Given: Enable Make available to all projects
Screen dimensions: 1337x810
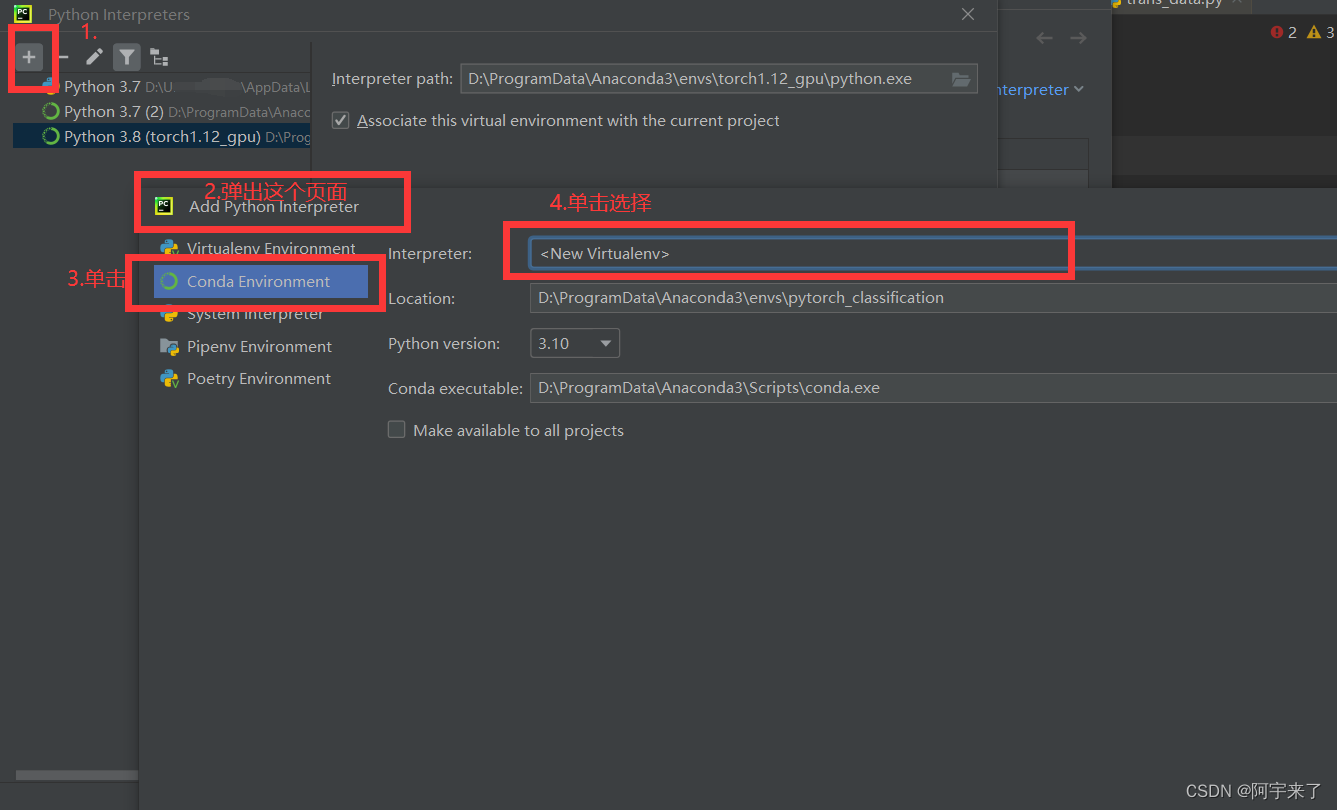Looking at the screenshot, I should click(x=397, y=430).
